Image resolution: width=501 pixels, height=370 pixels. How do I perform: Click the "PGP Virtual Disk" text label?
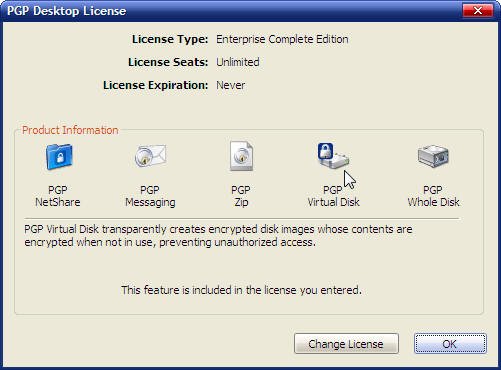(x=333, y=196)
